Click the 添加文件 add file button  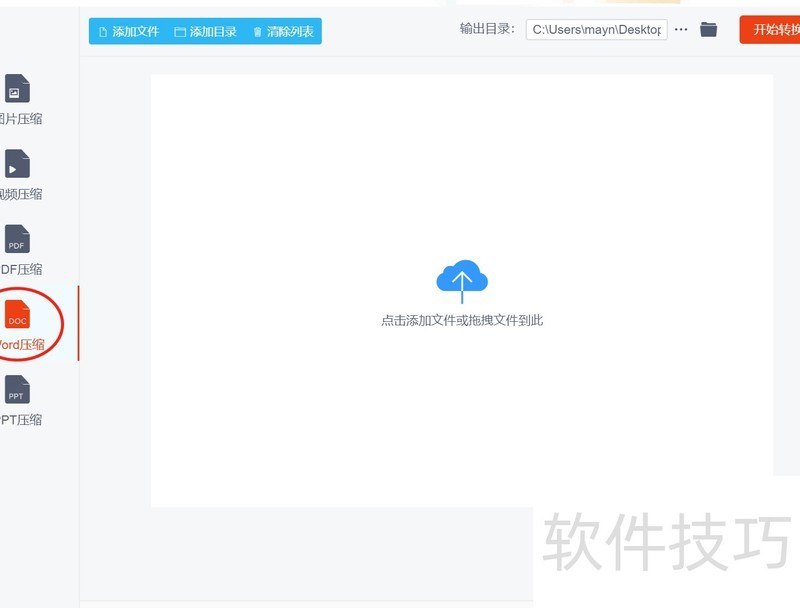click(x=129, y=32)
